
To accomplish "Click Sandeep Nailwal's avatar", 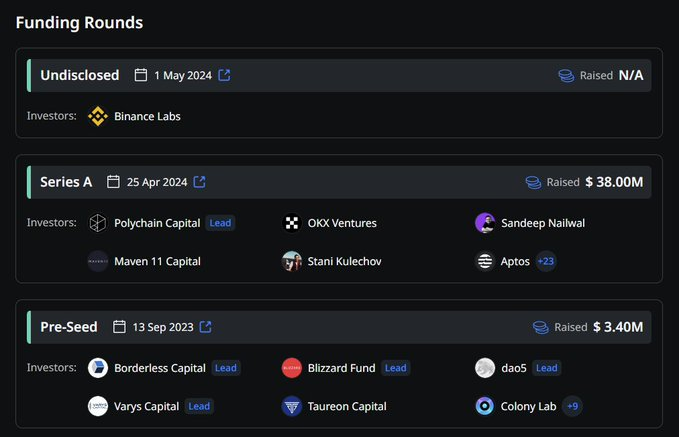I will 485,223.
